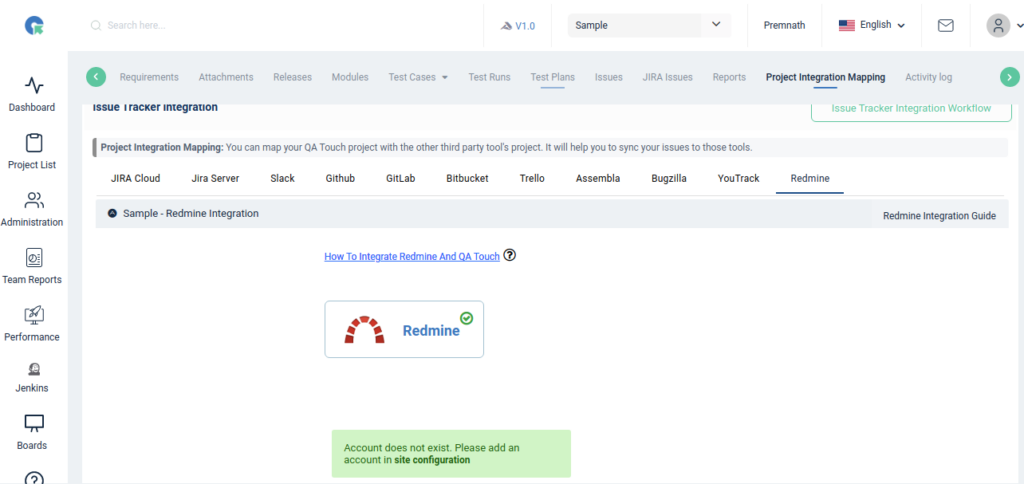Open the English language dropdown
Screen dimensions: 1024x484
coord(872,25)
